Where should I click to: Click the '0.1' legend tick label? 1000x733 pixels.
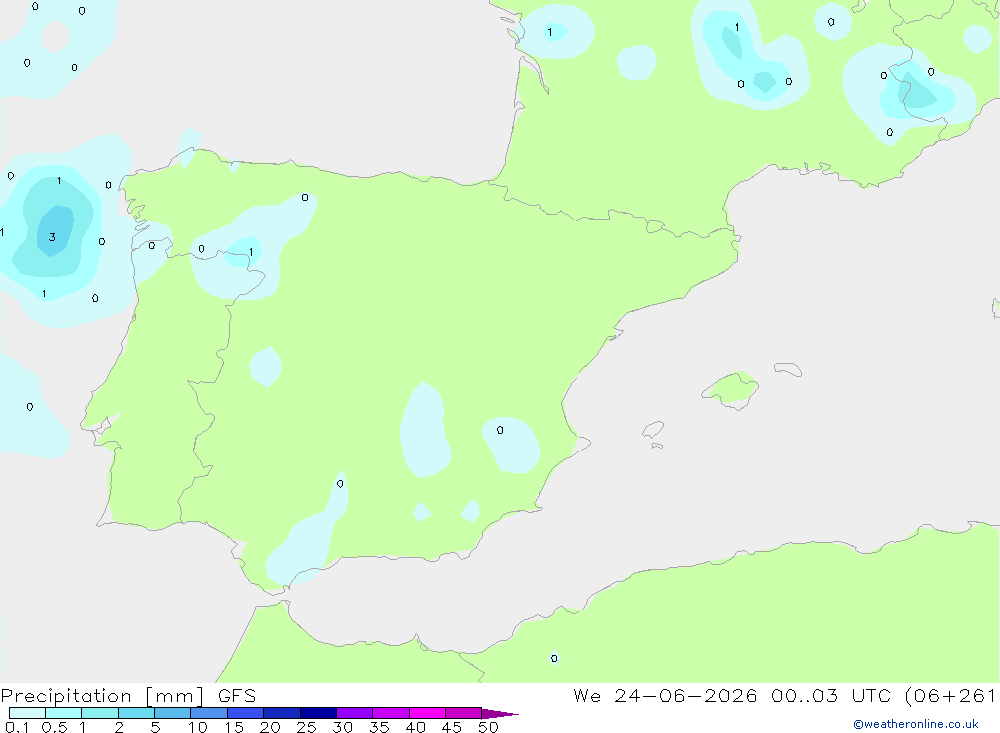point(17,727)
